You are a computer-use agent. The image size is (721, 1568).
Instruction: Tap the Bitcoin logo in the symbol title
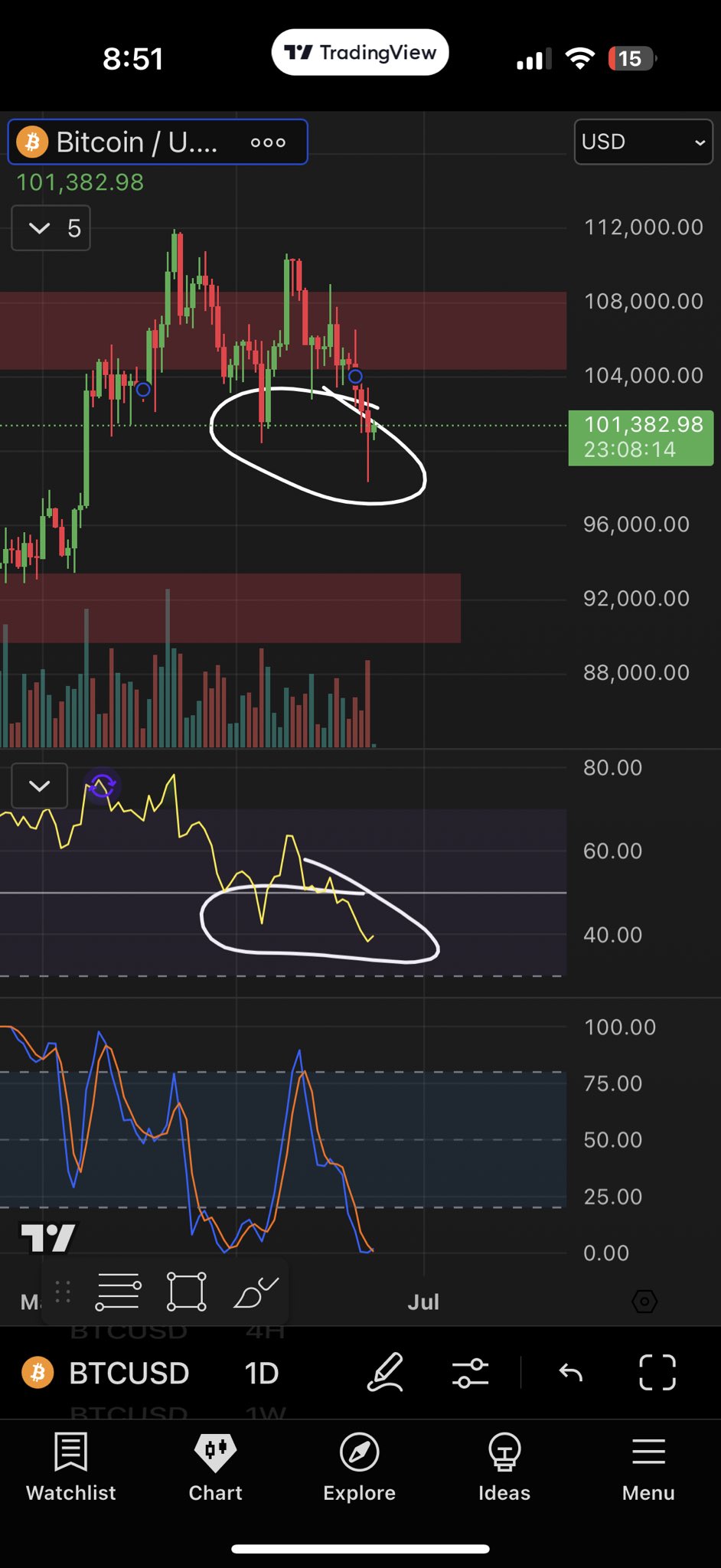(x=32, y=142)
